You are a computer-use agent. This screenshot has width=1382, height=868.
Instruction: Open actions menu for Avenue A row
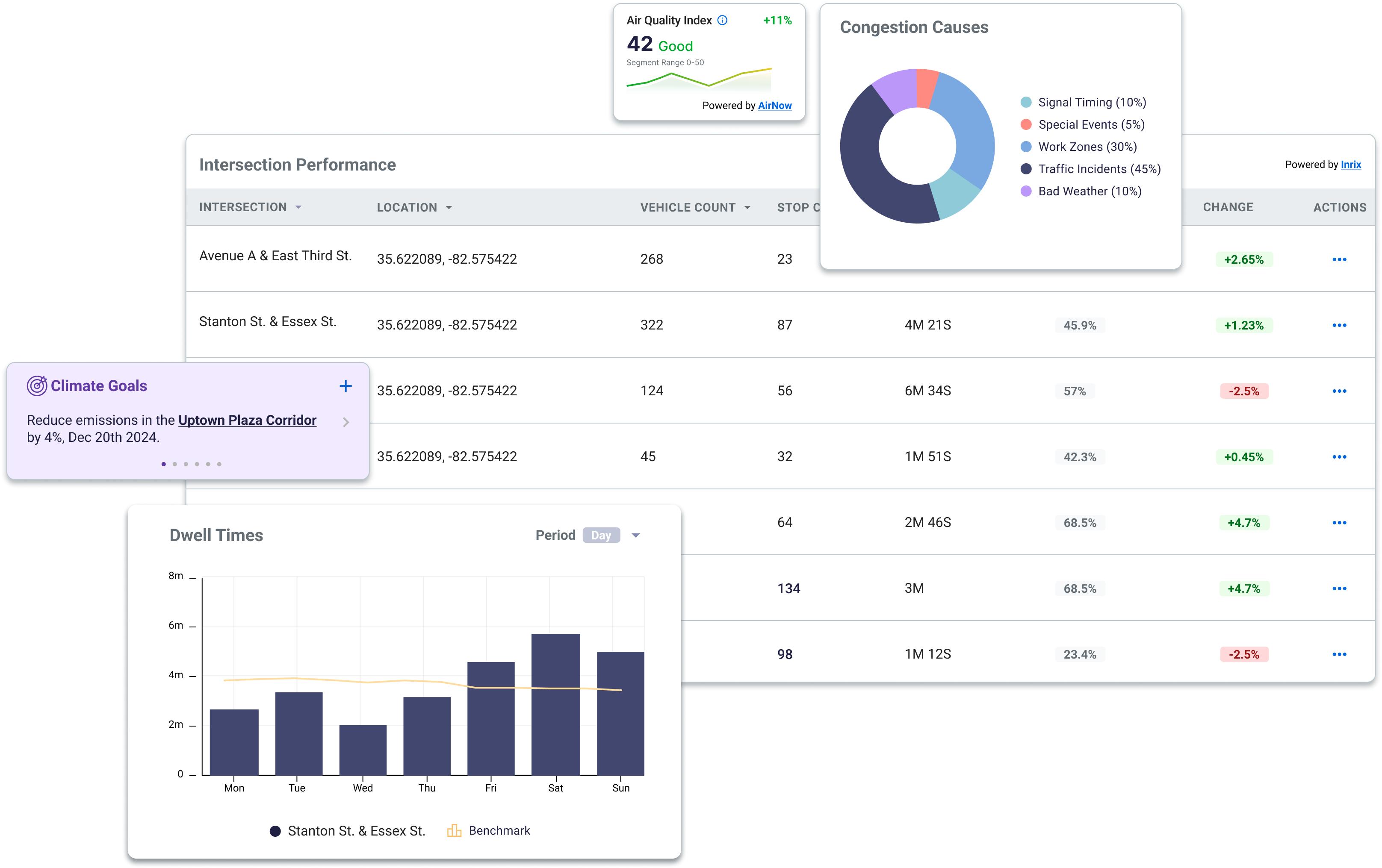click(x=1339, y=259)
